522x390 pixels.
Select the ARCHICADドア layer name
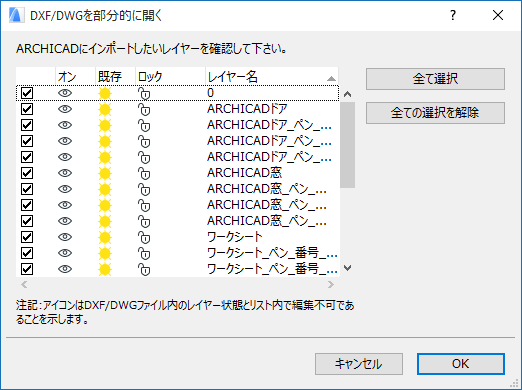[x=247, y=109]
